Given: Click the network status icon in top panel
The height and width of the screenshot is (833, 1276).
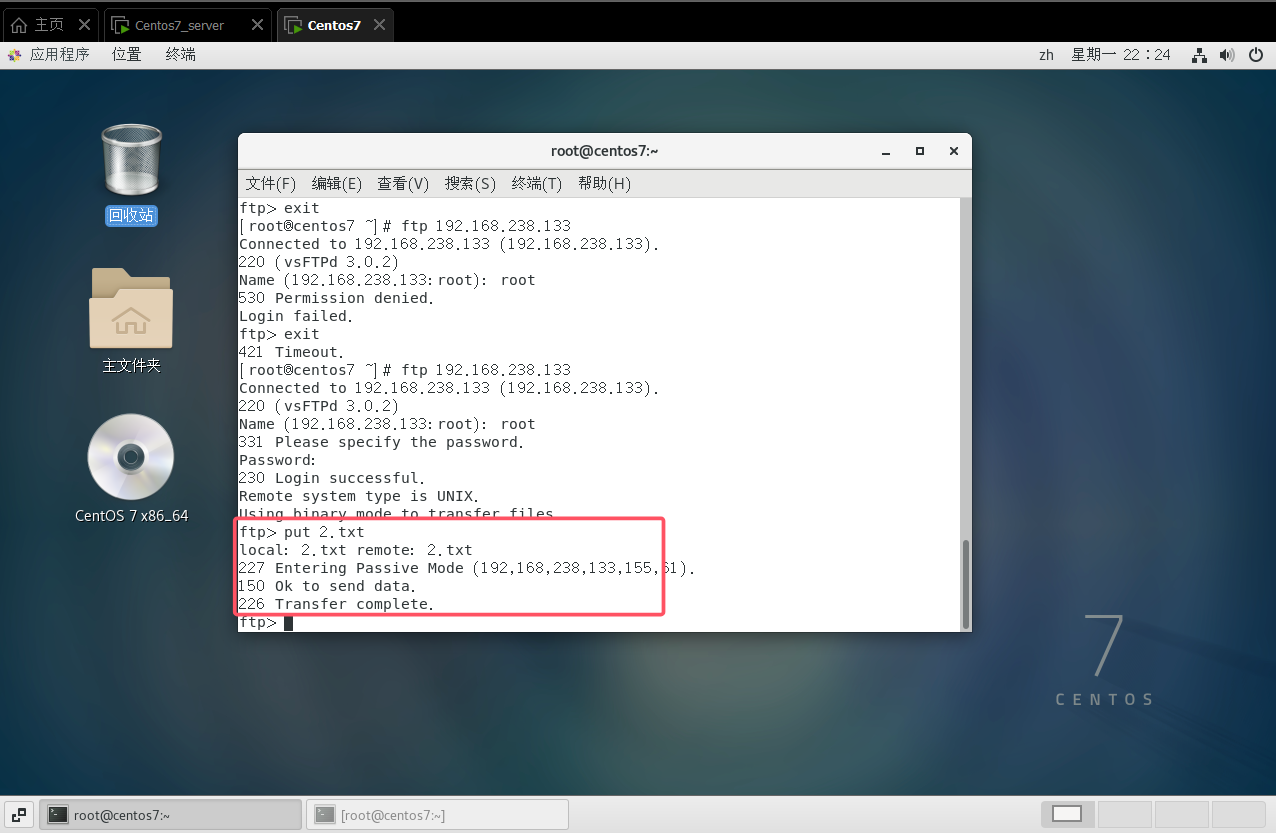Looking at the screenshot, I should click(x=1199, y=55).
